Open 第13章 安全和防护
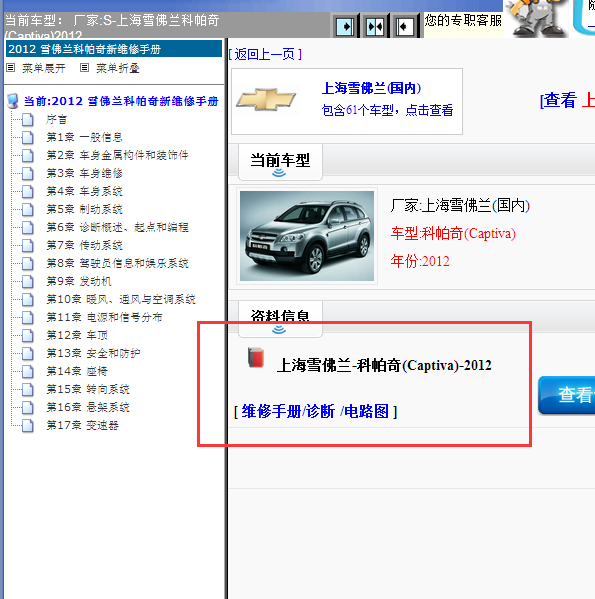The image size is (595, 599). coord(93,353)
